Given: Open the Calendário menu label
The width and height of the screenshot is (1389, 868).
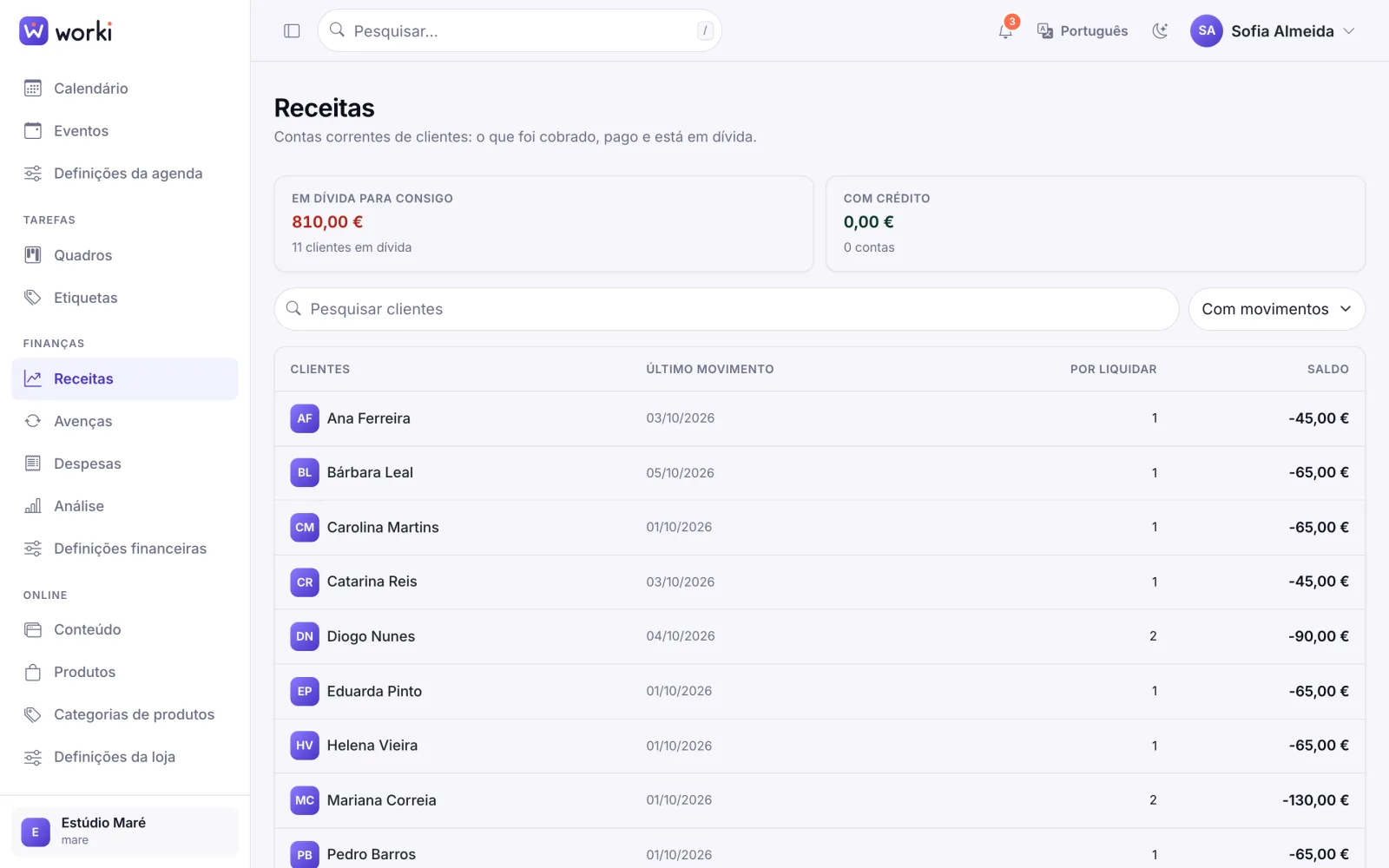Looking at the screenshot, I should click(91, 89).
